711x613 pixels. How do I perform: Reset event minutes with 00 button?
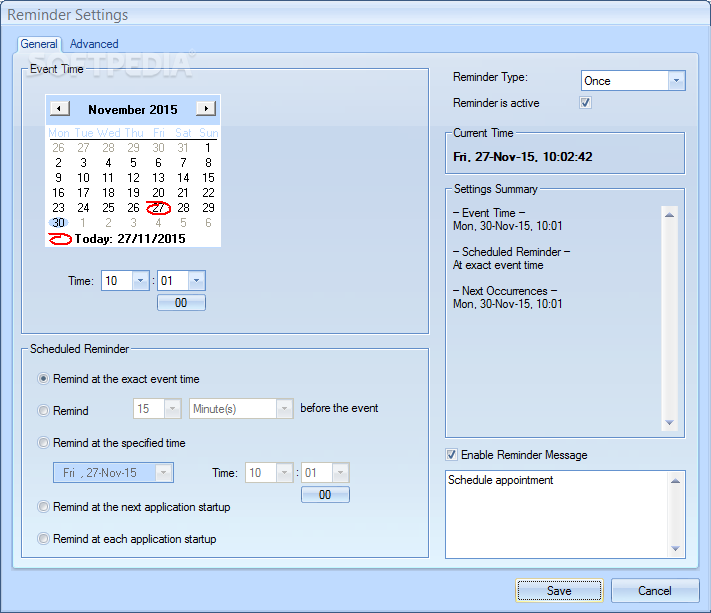[x=181, y=302]
